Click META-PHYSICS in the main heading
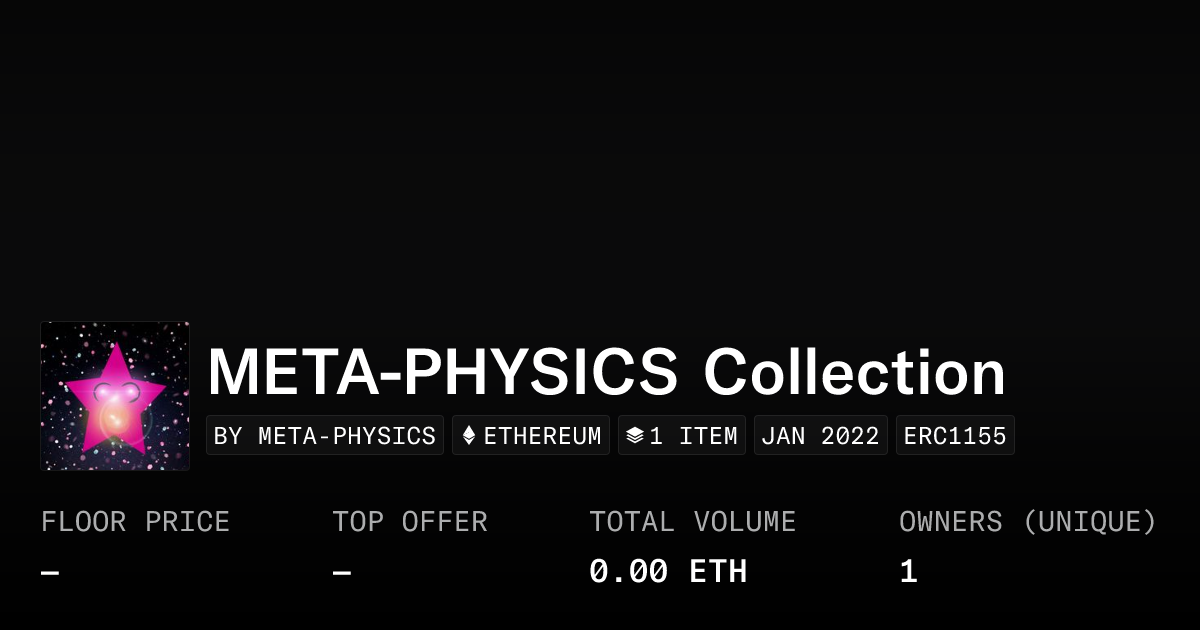The width and height of the screenshot is (1200, 630). [443, 373]
